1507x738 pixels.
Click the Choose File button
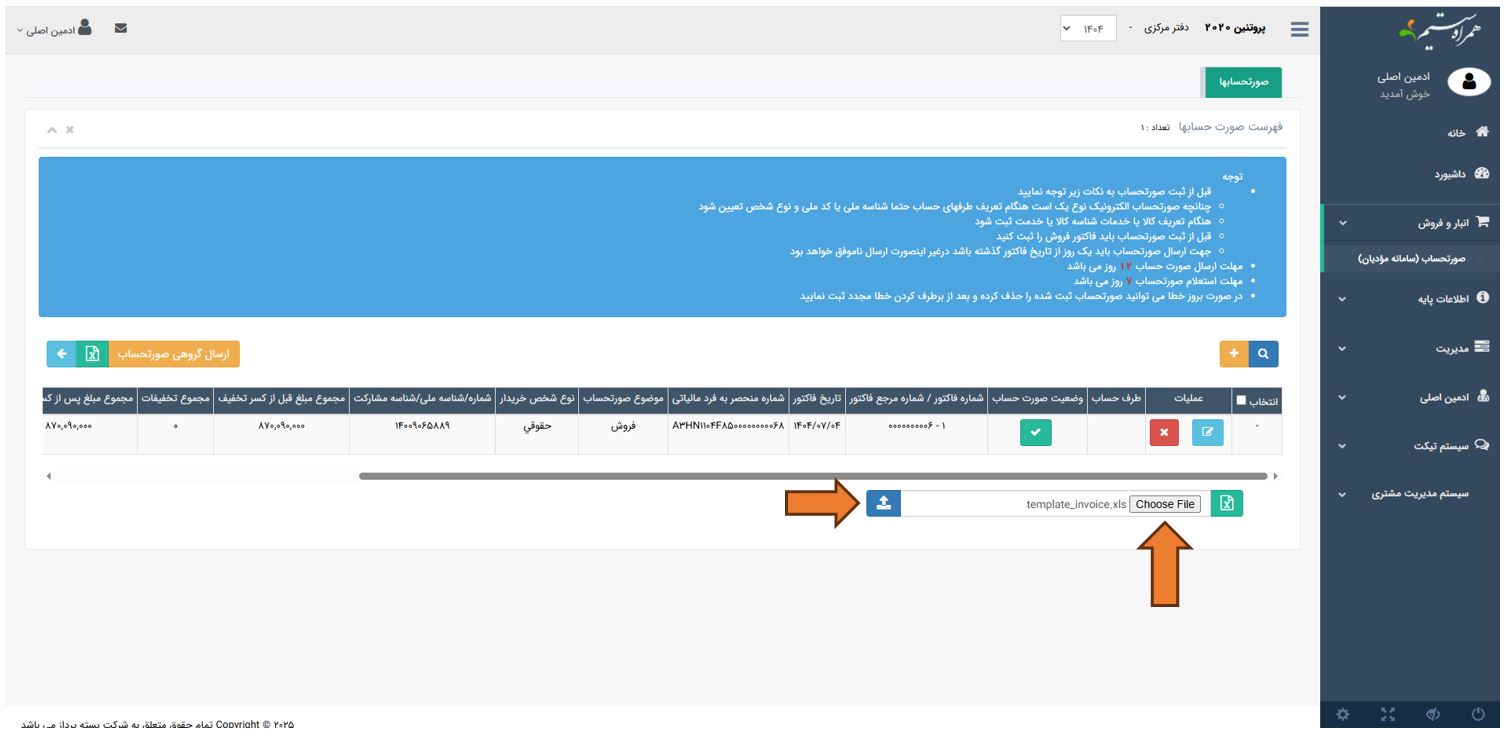tap(1165, 504)
